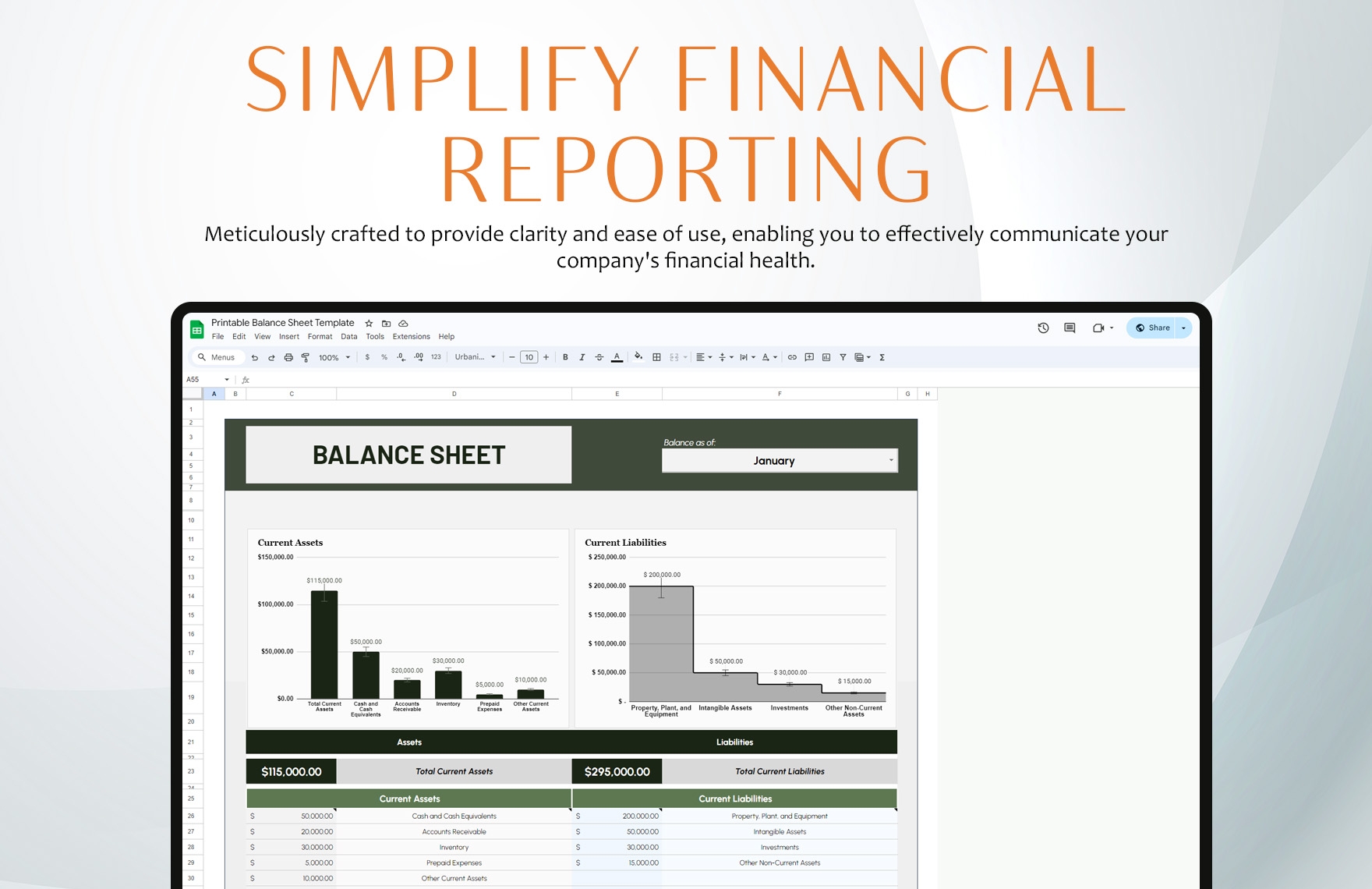Click the Cash and Cash Equivalents cell
1372x889 pixels.
pyautogui.click(x=454, y=816)
